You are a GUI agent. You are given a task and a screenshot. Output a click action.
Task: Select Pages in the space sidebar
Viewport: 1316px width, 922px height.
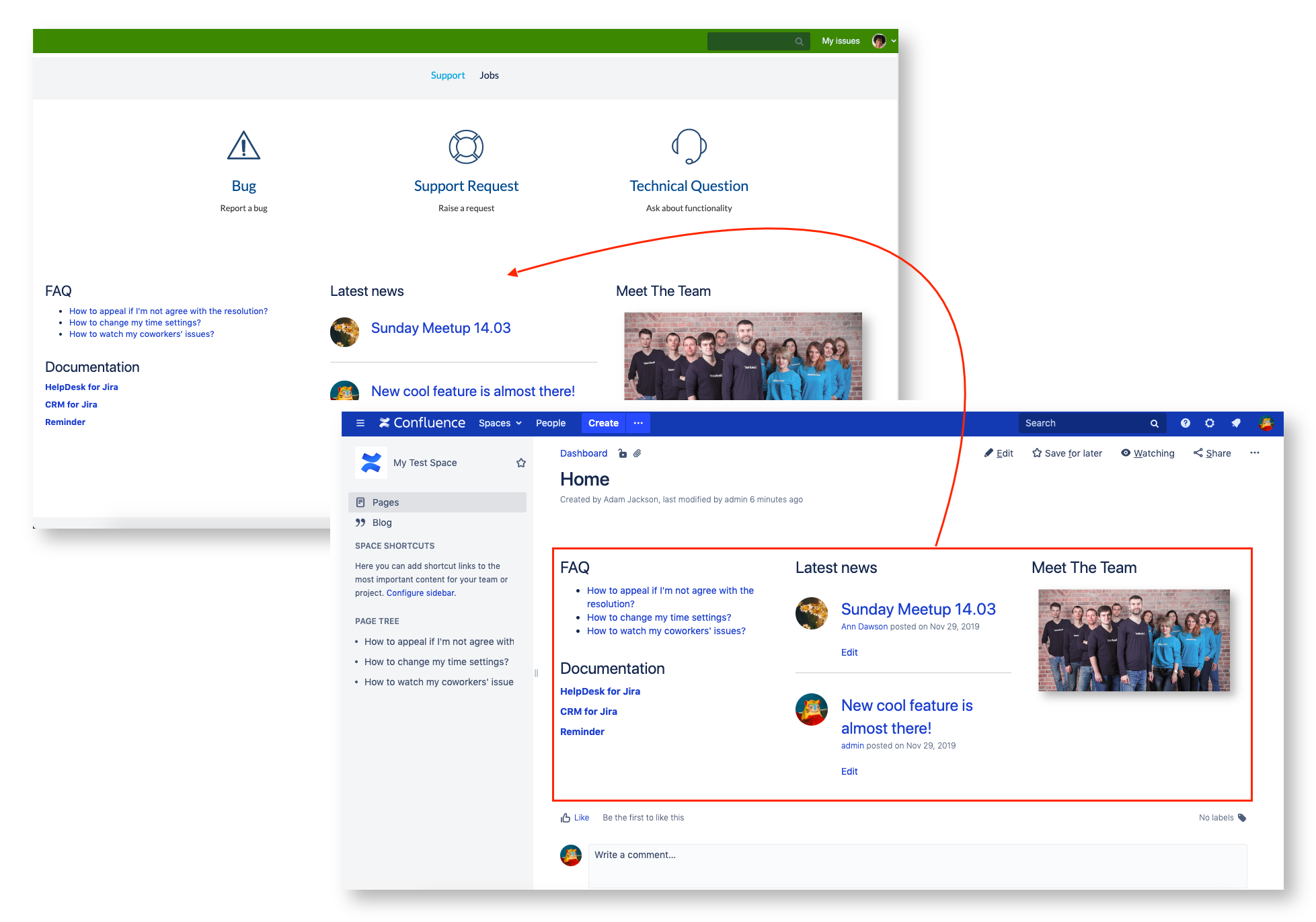click(385, 502)
